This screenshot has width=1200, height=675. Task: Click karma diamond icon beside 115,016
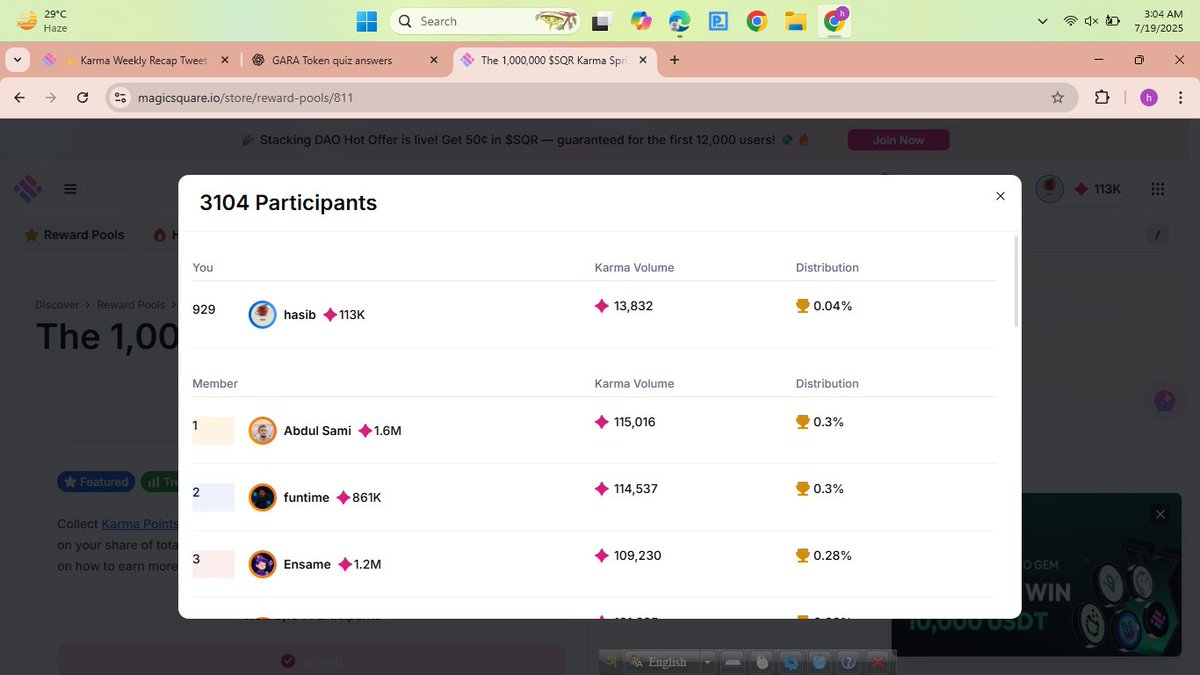[x=601, y=422]
